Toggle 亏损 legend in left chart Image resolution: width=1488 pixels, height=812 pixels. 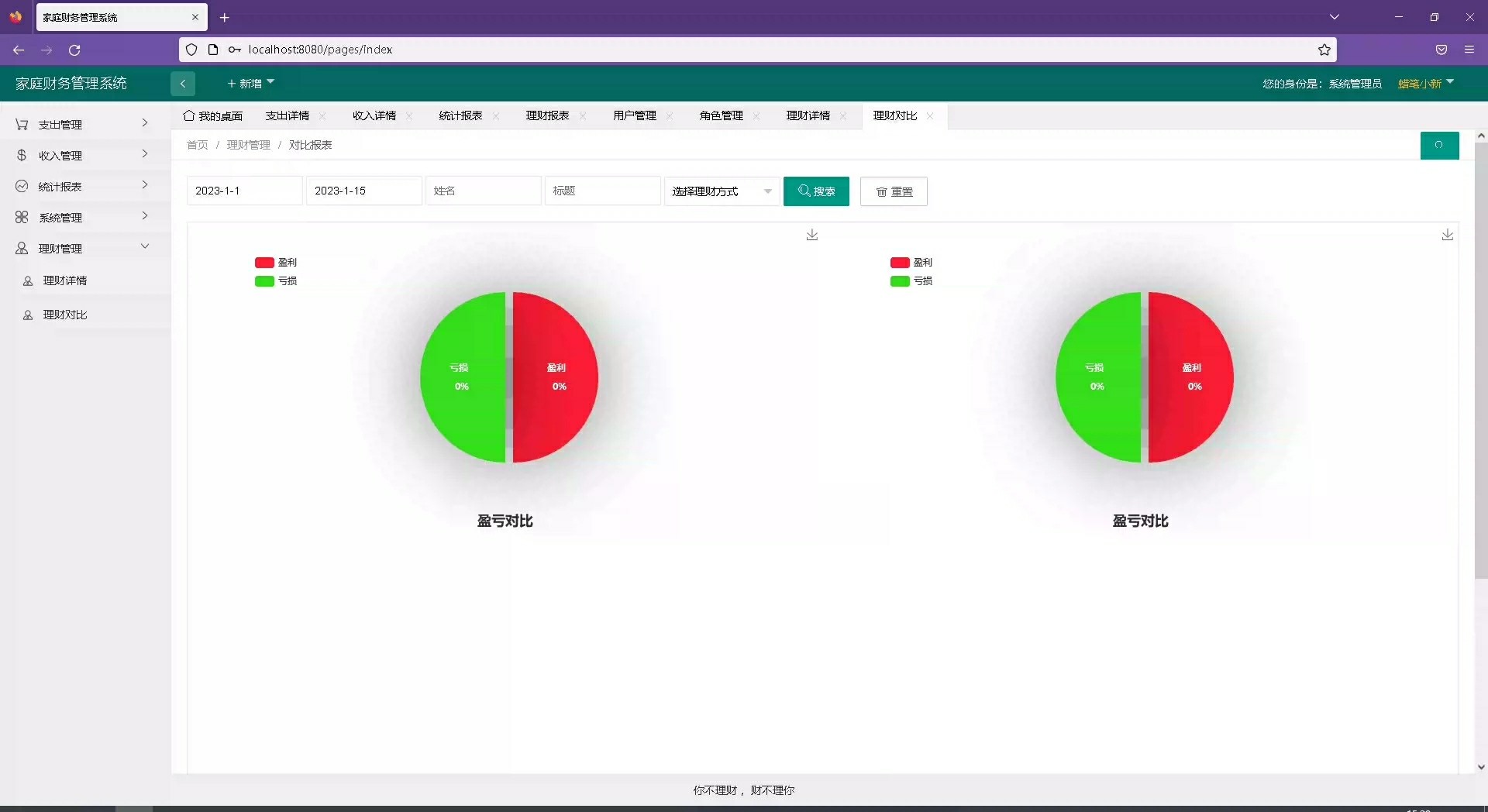(276, 281)
